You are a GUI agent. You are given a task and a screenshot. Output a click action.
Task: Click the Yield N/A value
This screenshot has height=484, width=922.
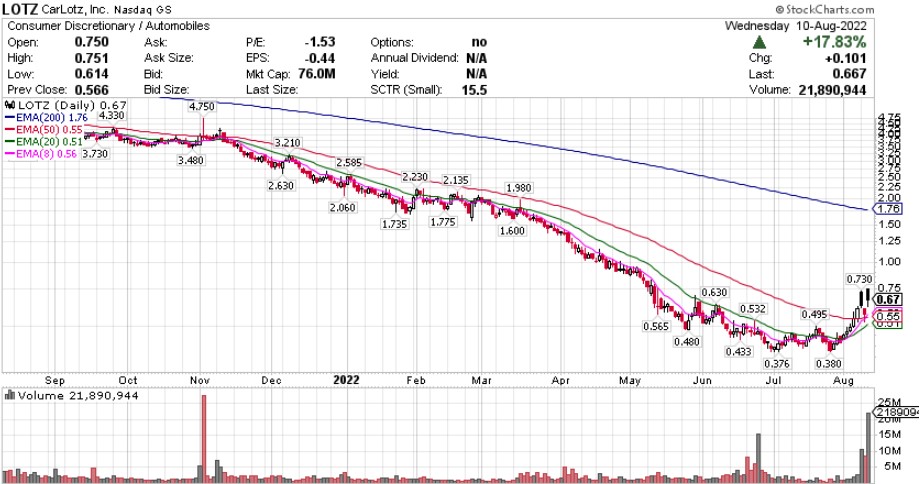(x=476, y=74)
